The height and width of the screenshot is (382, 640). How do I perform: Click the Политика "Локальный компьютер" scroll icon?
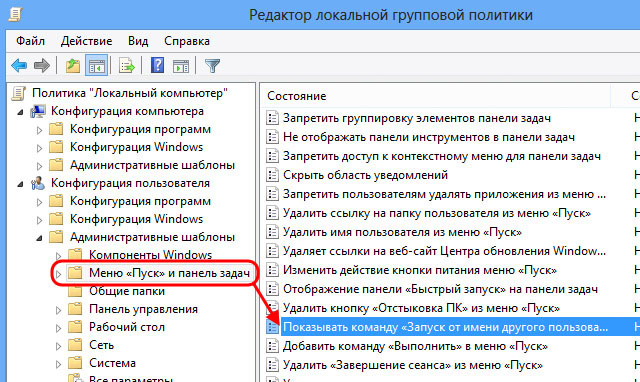(18, 93)
